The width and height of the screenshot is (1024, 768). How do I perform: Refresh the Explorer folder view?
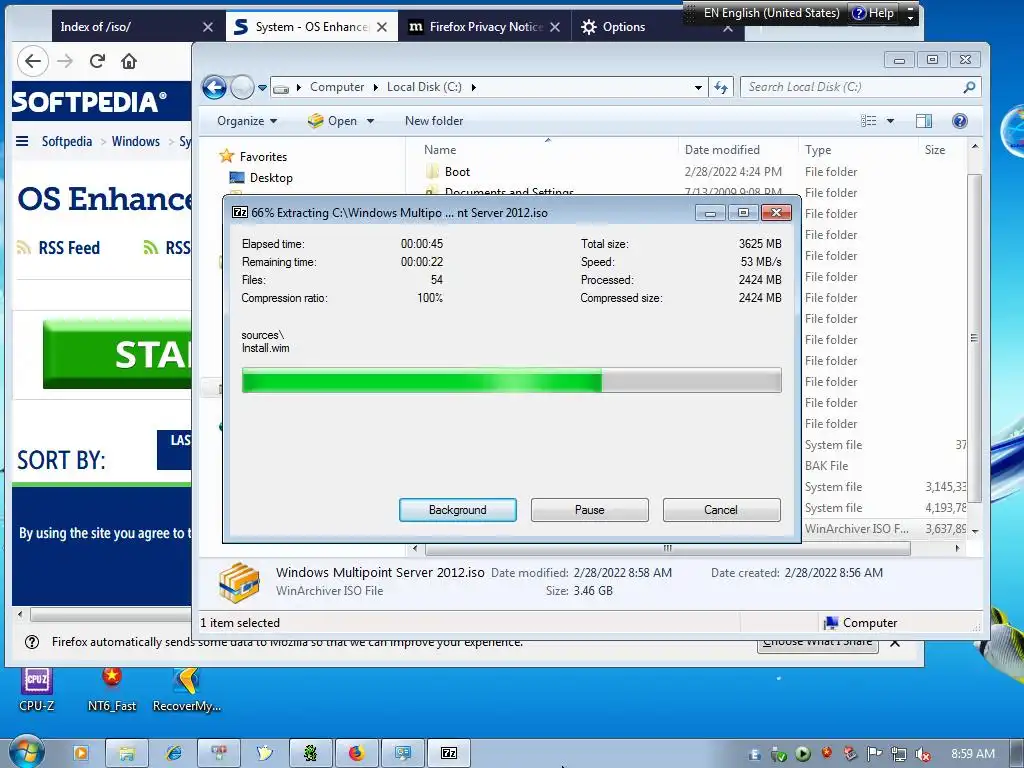[721, 87]
